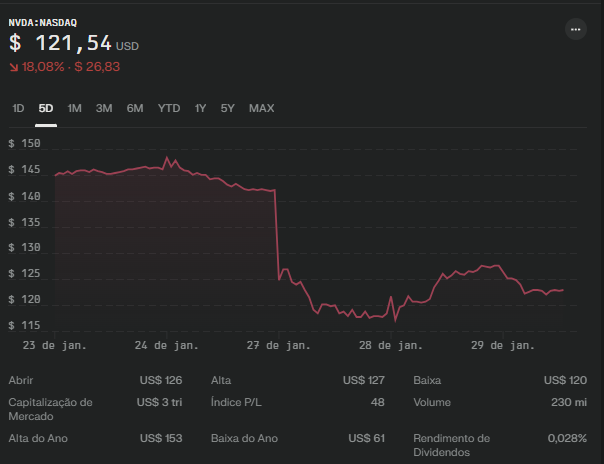Select the 5D time range tab
The height and width of the screenshot is (464, 604).
tap(46, 109)
